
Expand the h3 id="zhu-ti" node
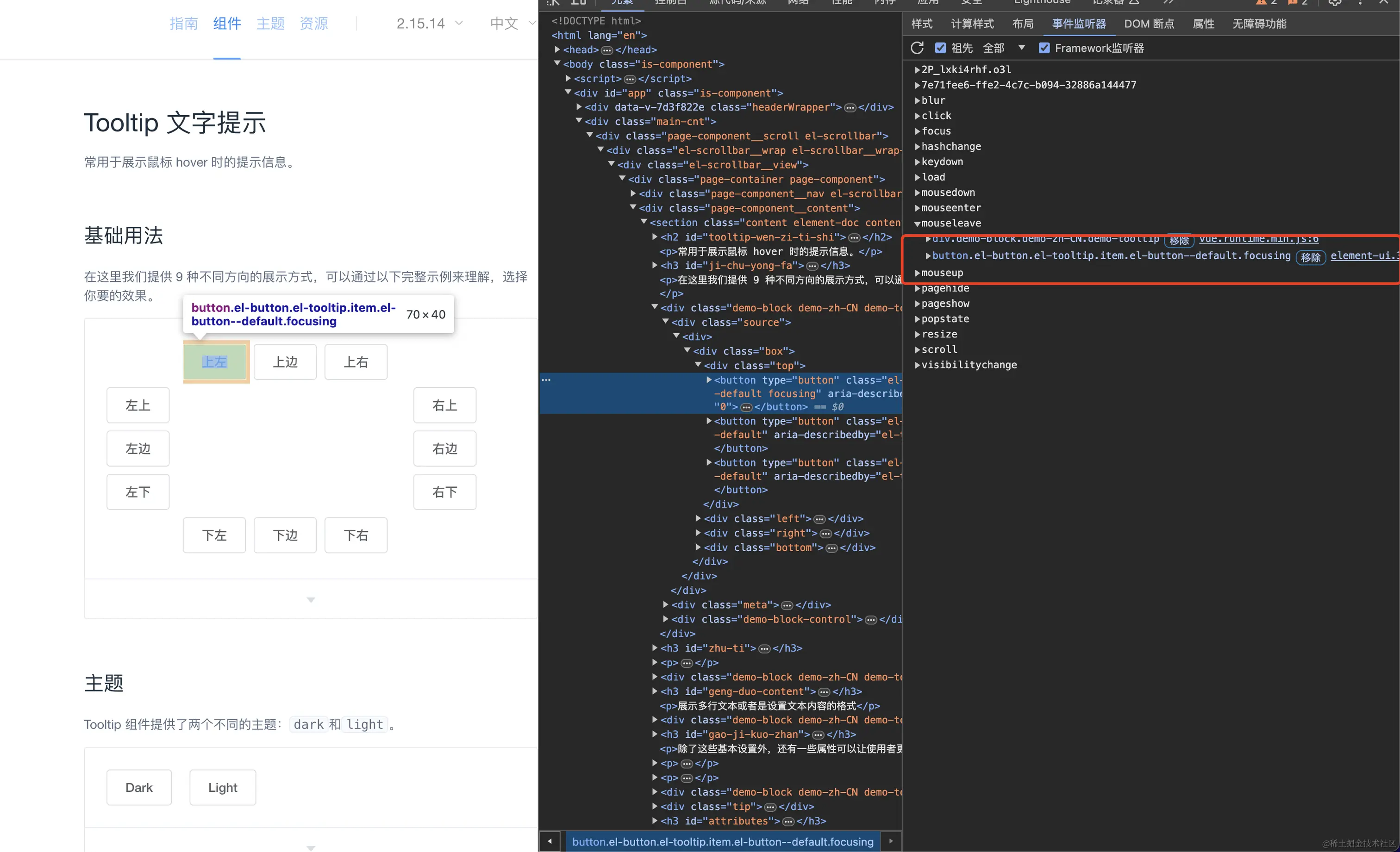655,648
